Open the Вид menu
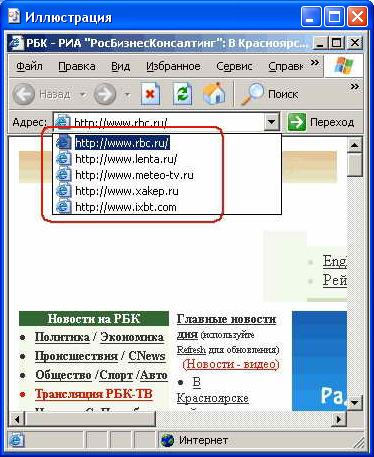This screenshot has height=457, width=374. 120,66
